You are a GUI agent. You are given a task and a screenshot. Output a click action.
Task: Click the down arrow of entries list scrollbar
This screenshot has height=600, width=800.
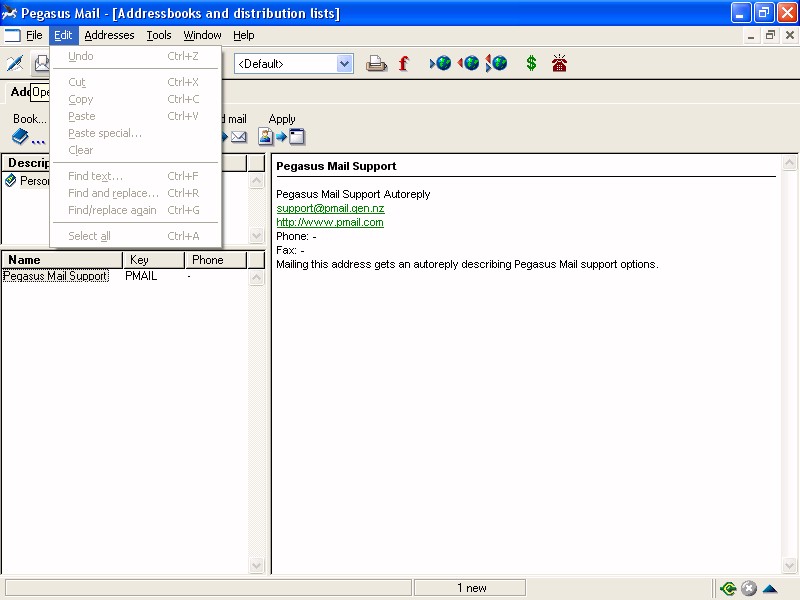click(x=257, y=565)
